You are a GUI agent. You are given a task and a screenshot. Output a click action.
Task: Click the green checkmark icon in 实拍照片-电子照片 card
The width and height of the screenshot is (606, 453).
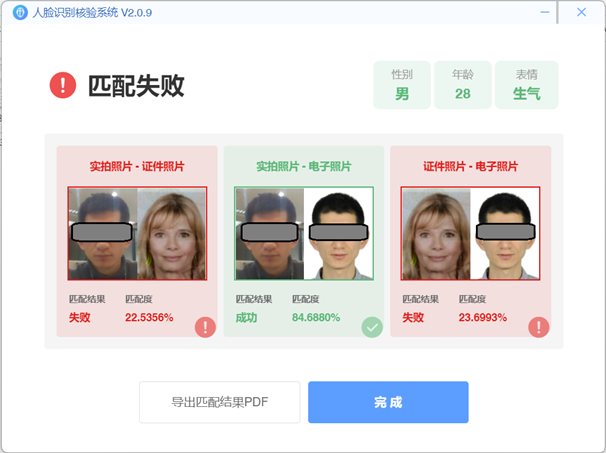click(x=372, y=327)
